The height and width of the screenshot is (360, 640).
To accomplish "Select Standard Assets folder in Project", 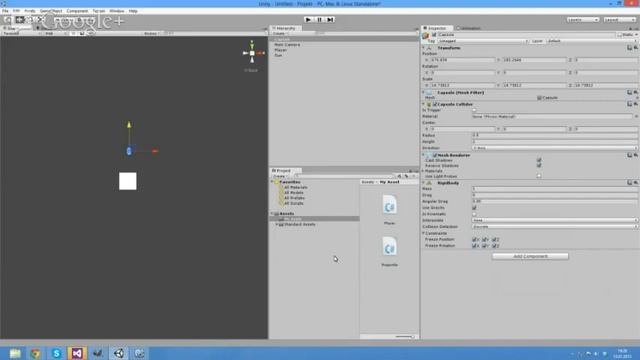I will point(300,224).
